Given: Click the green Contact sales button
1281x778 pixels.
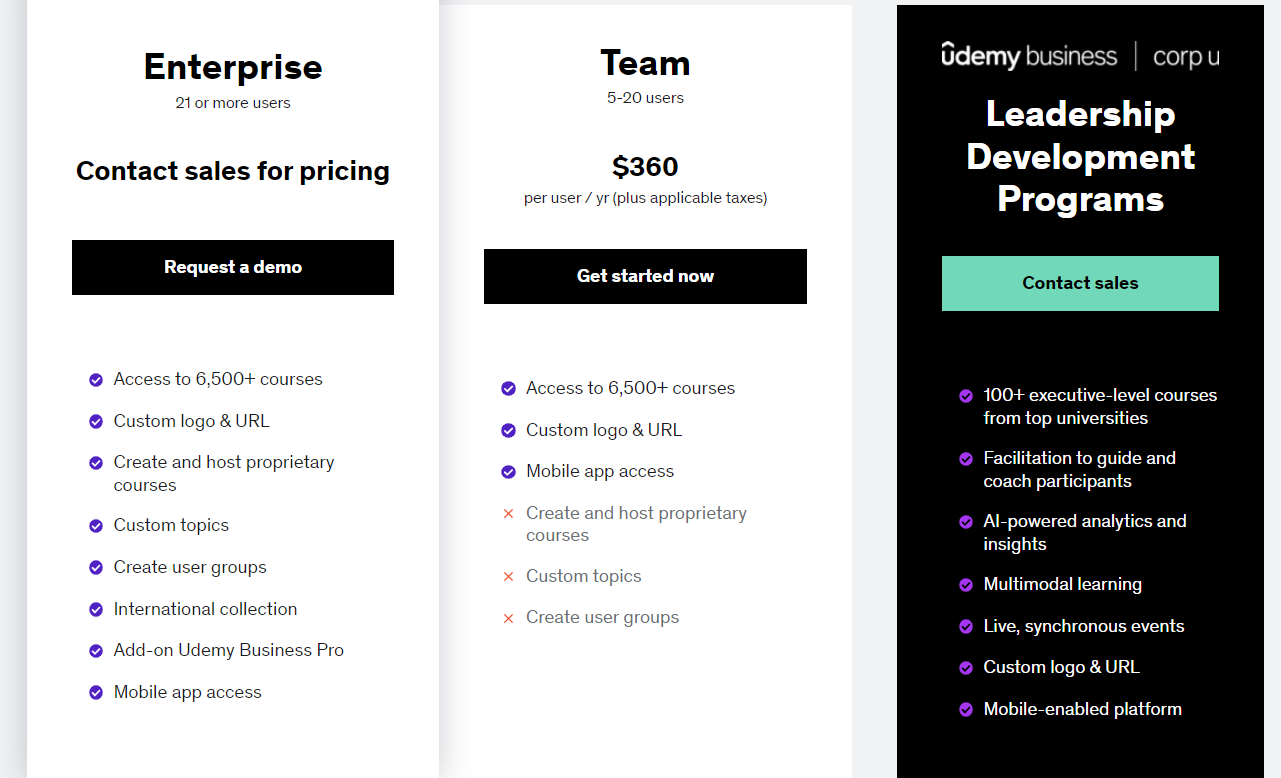Looking at the screenshot, I should click(x=1080, y=283).
